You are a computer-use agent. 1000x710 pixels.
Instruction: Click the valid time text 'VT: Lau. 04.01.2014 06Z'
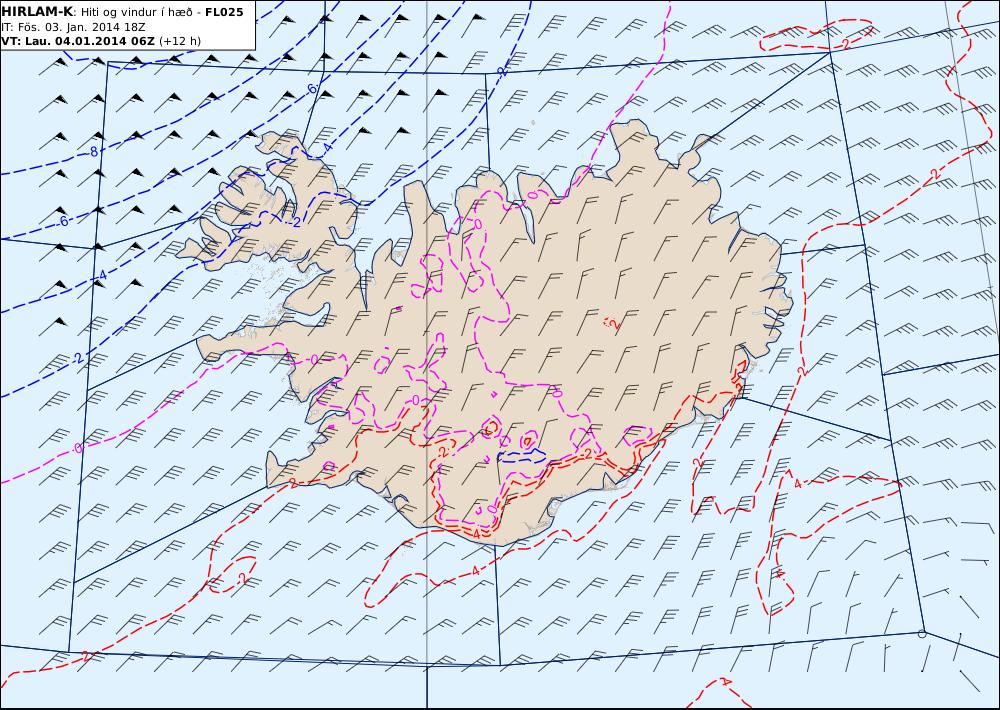78,41
